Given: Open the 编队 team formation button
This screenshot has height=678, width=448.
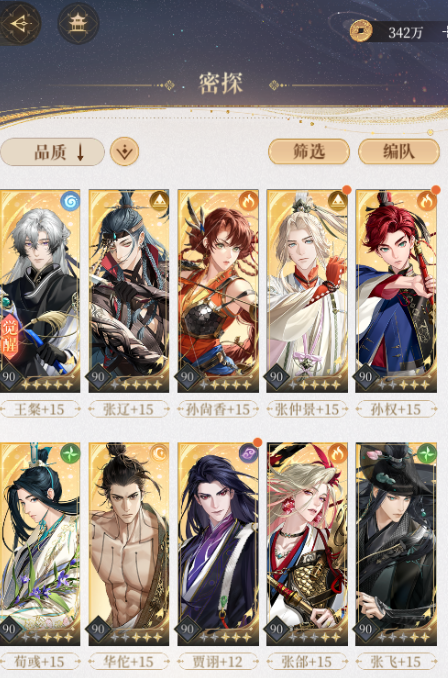Looking at the screenshot, I should [x=399, y=152].
